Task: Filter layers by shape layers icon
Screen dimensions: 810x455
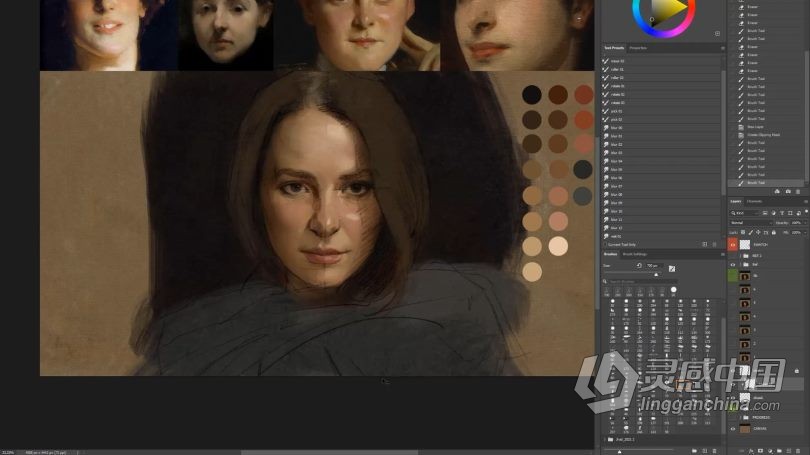Action: 790,213
